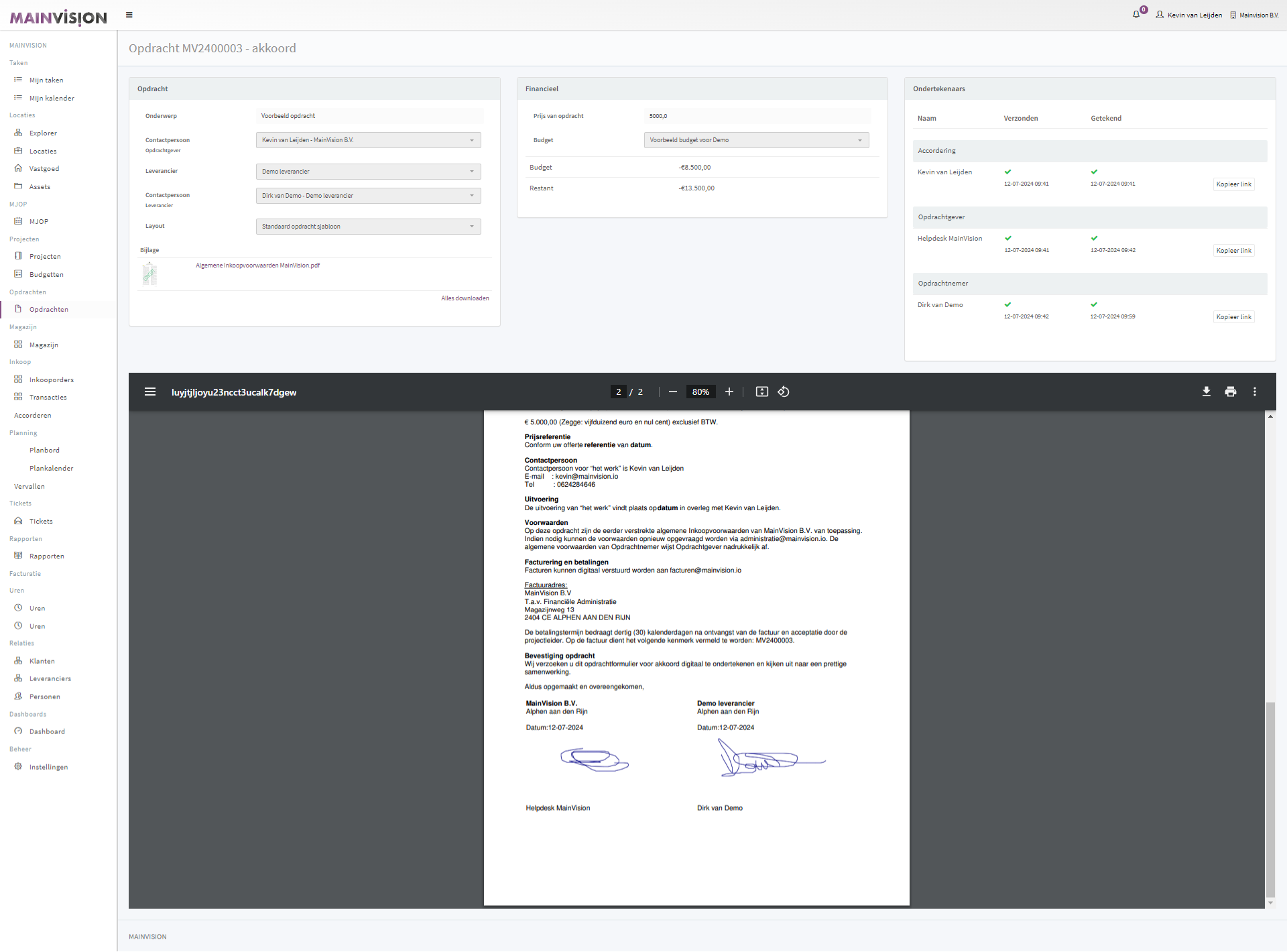Rotate the PDF document counterclockwise

(x=783, y=392)
